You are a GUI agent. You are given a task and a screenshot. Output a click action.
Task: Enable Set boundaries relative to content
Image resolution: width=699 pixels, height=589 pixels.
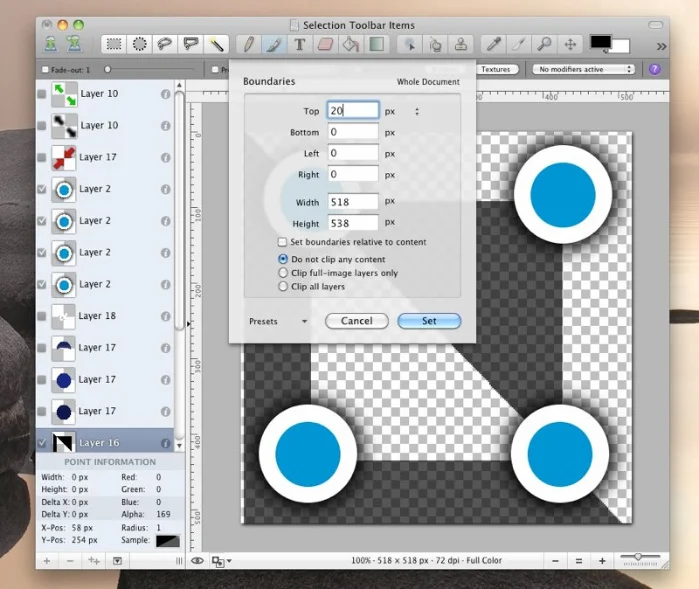coord(282,242)
